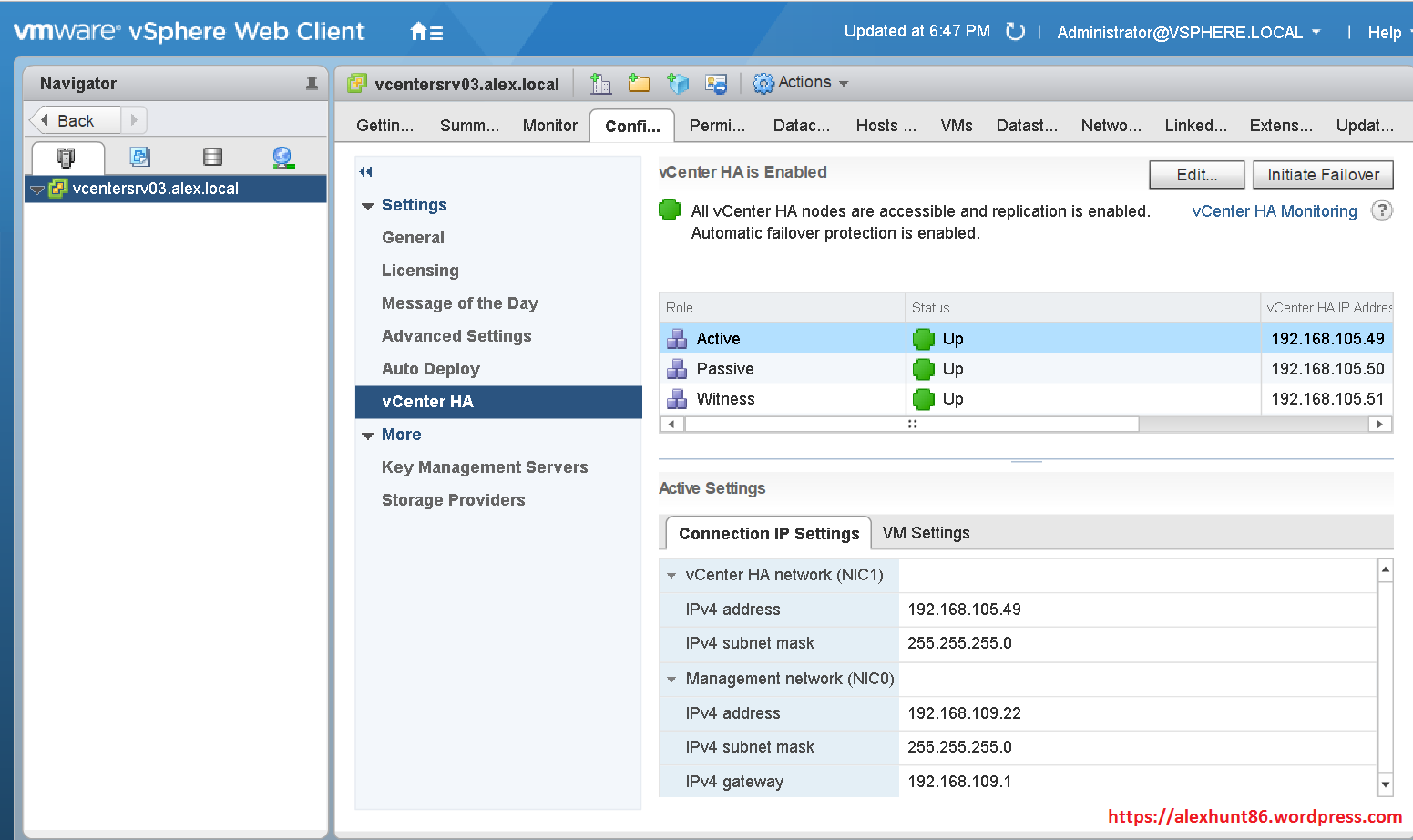The width and height of the screenshot is (1413, 840).
Task: Click the Create Datacenter toolbar icon
Action: (x=600, y=84)
